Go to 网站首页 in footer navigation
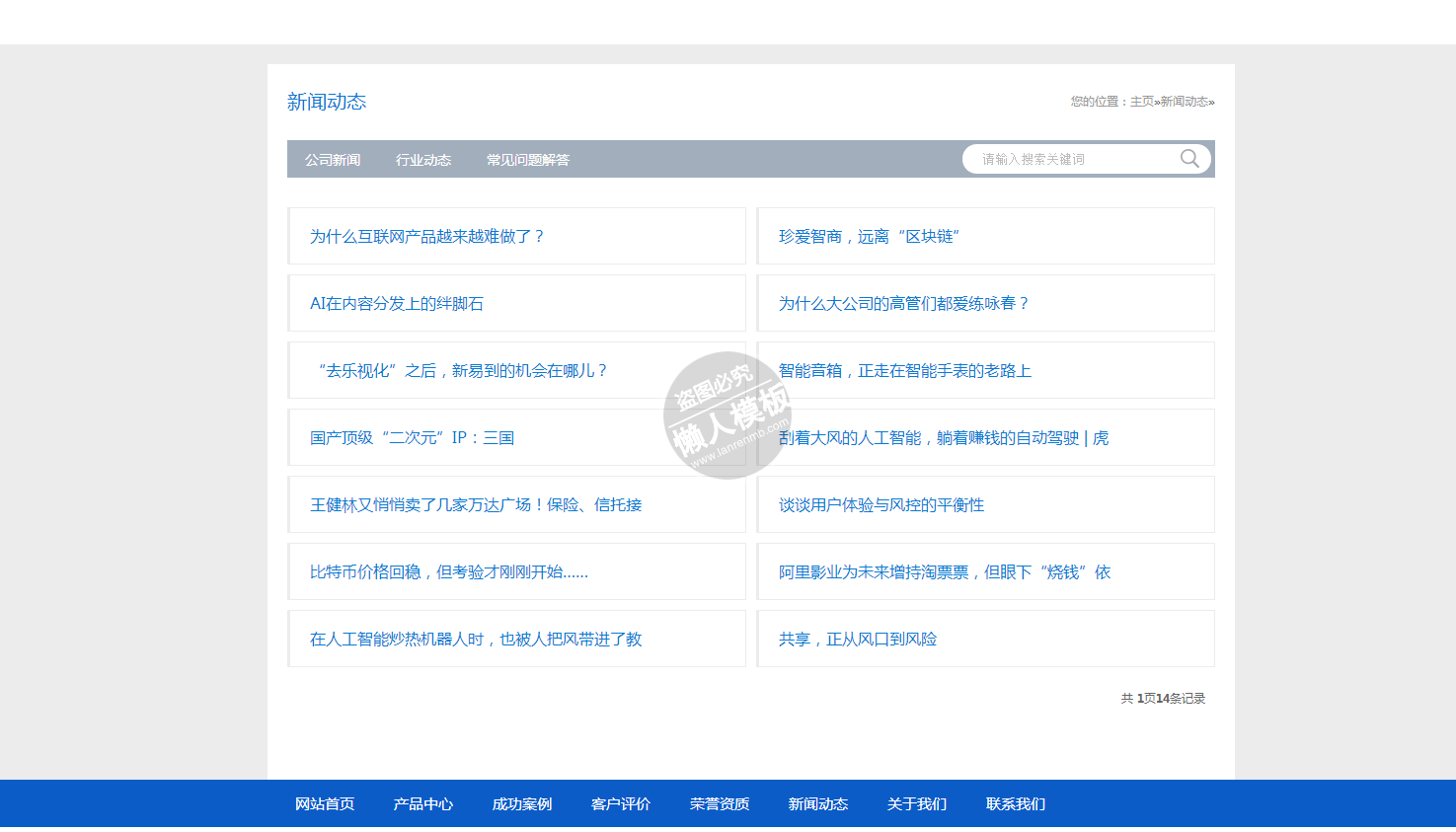Screen dimensions: 1456x832 325,804
